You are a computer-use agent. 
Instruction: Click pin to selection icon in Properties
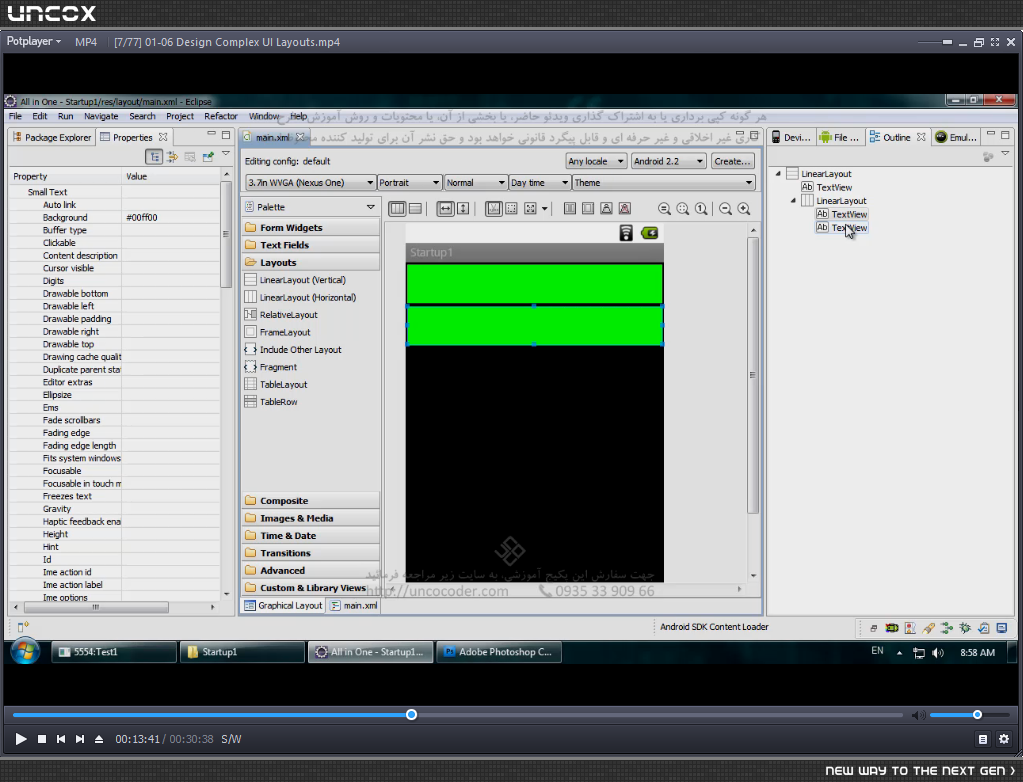(x=208, y=157)
